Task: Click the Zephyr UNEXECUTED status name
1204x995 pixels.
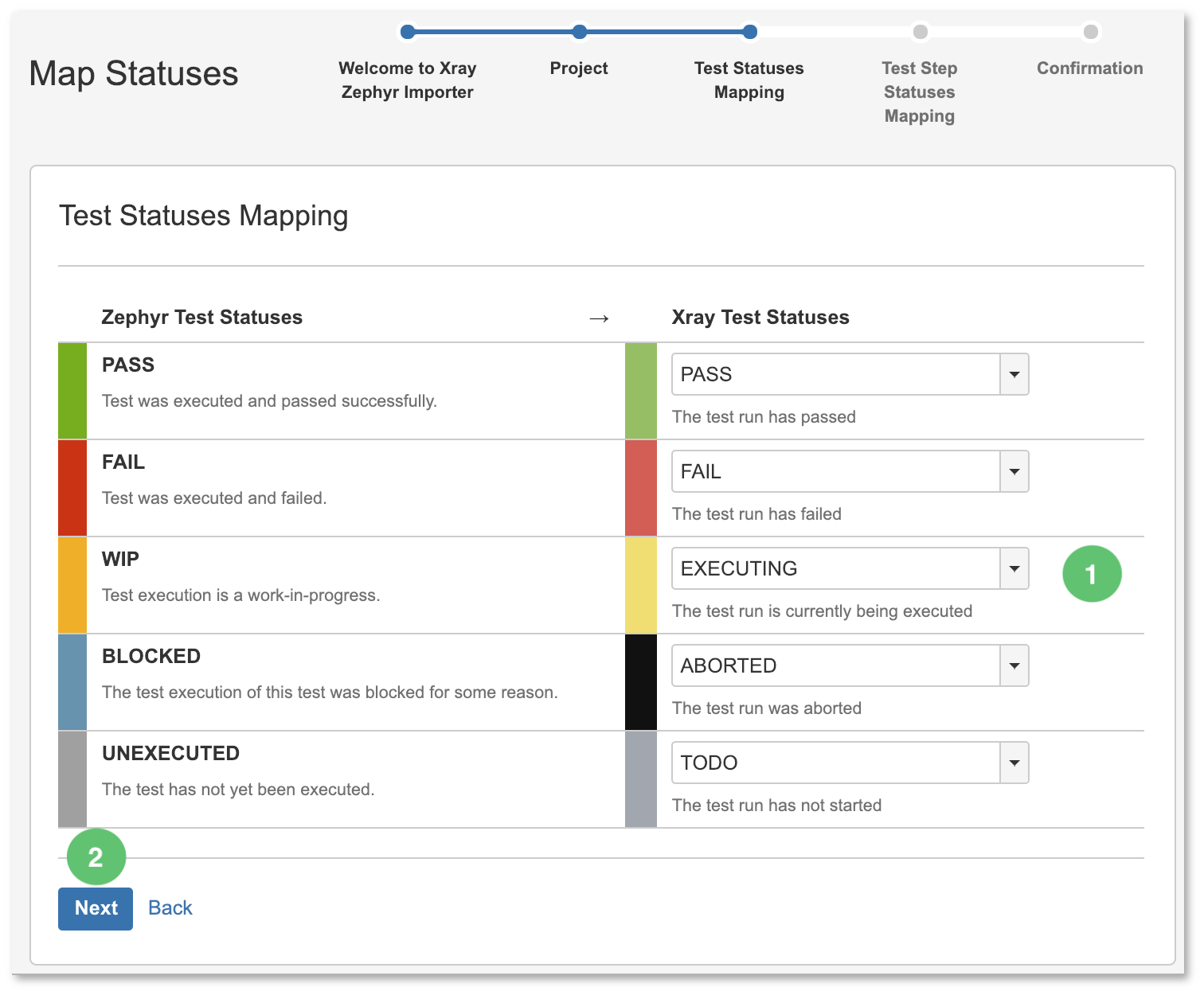Action: coord(171,753)
